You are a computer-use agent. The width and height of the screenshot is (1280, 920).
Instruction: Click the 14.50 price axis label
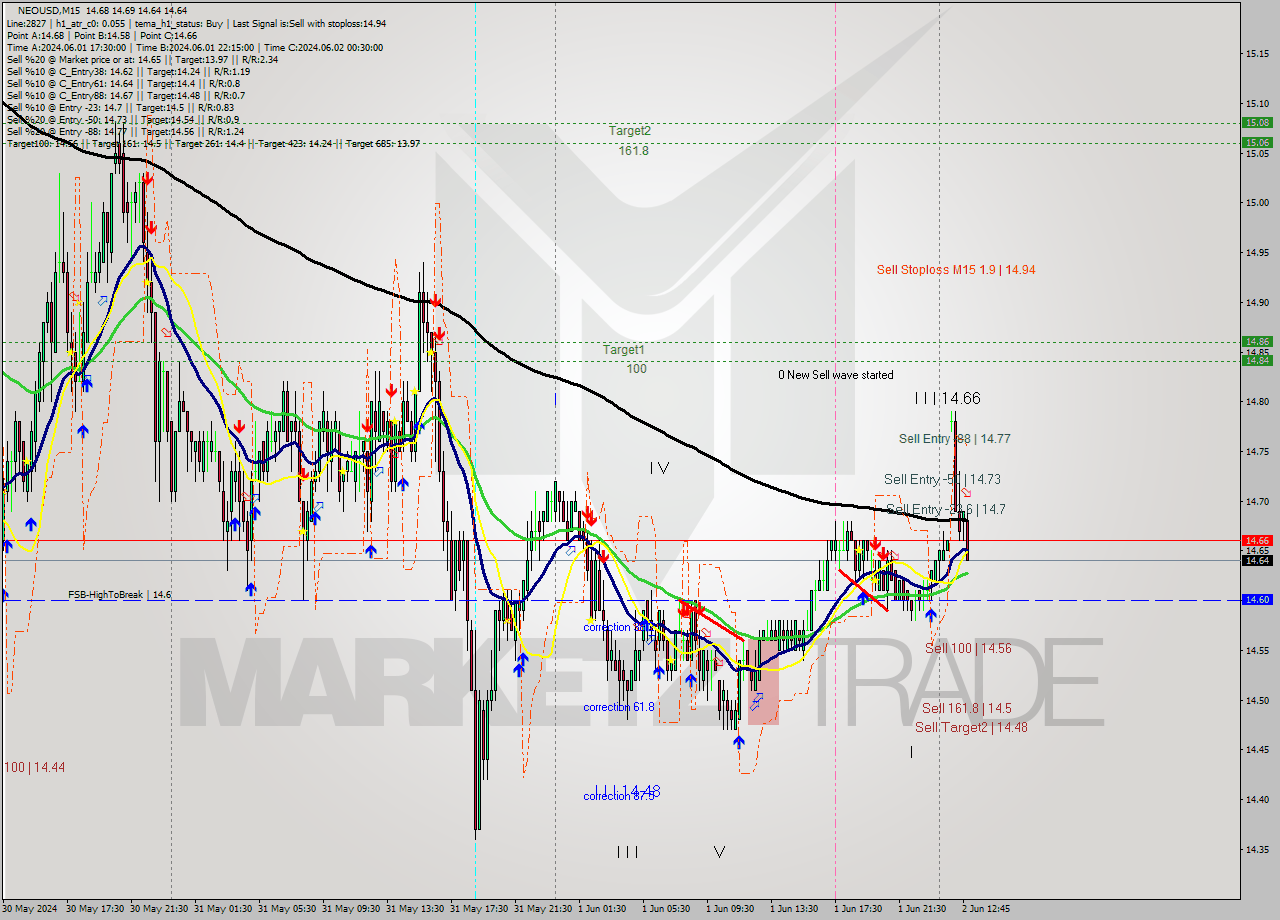pos(1257,700)
